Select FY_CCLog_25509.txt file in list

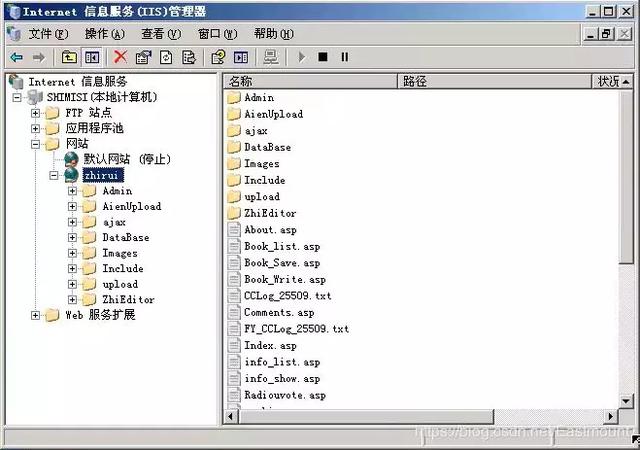click(x=296, y=329)
